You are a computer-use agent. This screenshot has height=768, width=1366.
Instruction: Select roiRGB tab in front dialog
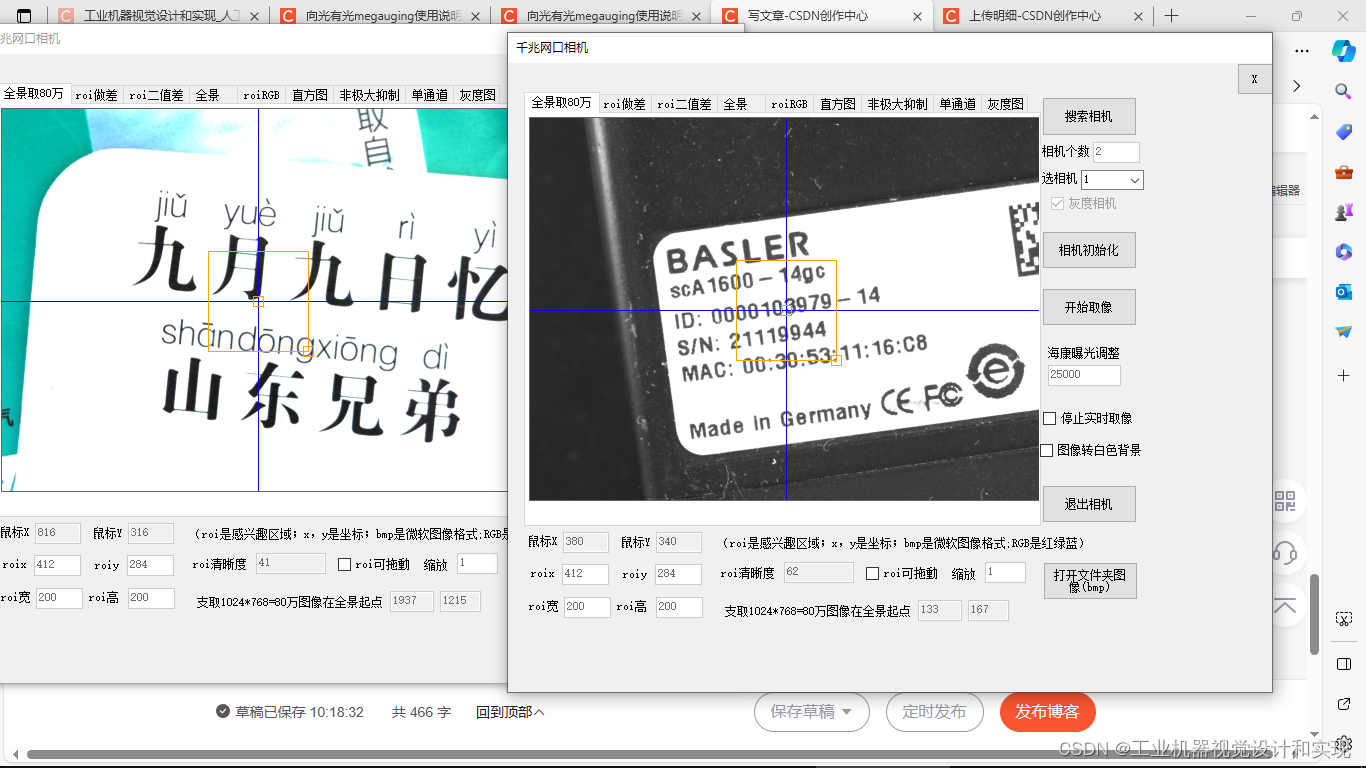click(x=790, y=104)
